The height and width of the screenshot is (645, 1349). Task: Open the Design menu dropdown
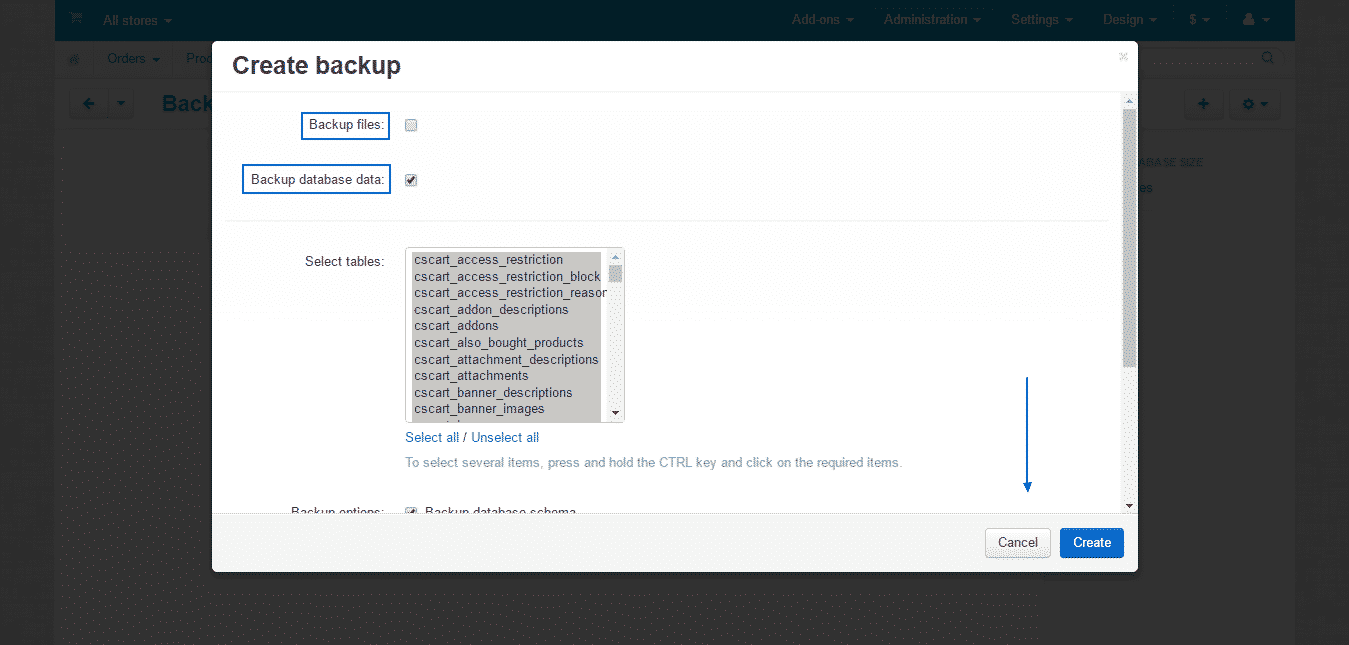pyautogui.click(x=1128, y=19)
